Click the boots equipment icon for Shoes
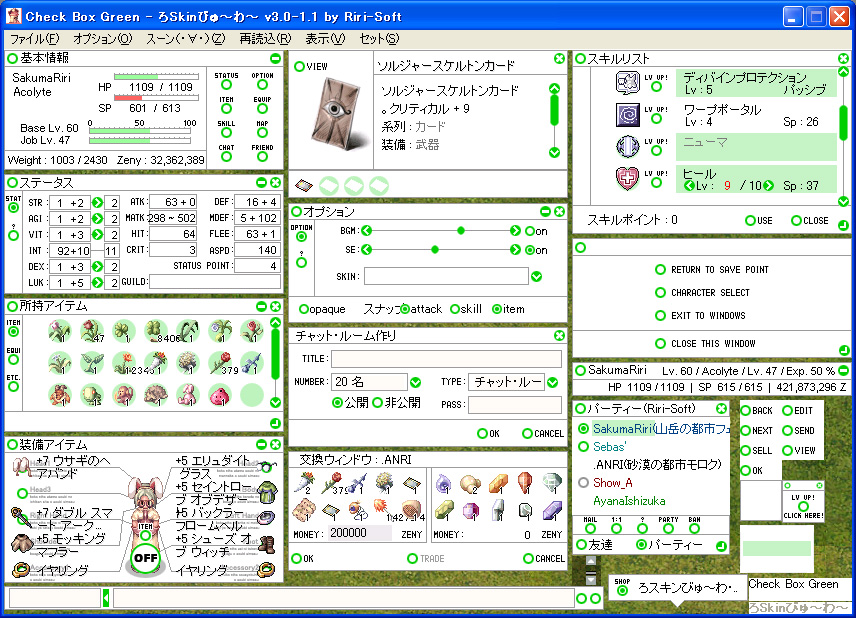This screenshot has width=856, height=618. click(x=266, y=544)
